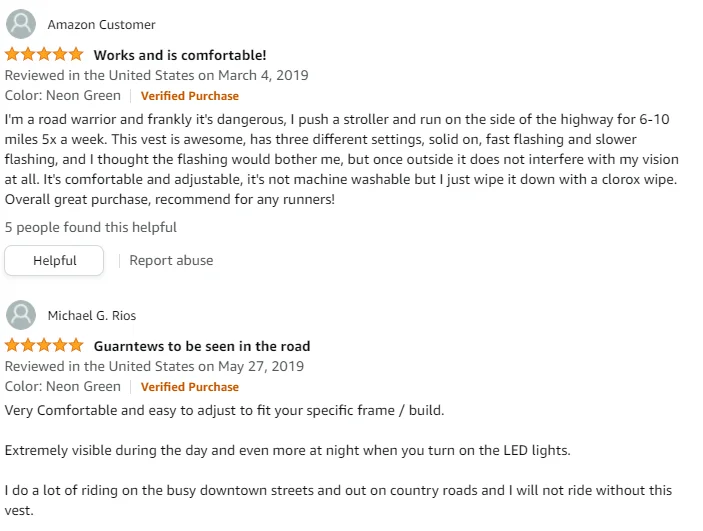Click the Amazon Customer profile avatar
The height and width of the screenshot is (531, 703).
(x=21, y=24)
